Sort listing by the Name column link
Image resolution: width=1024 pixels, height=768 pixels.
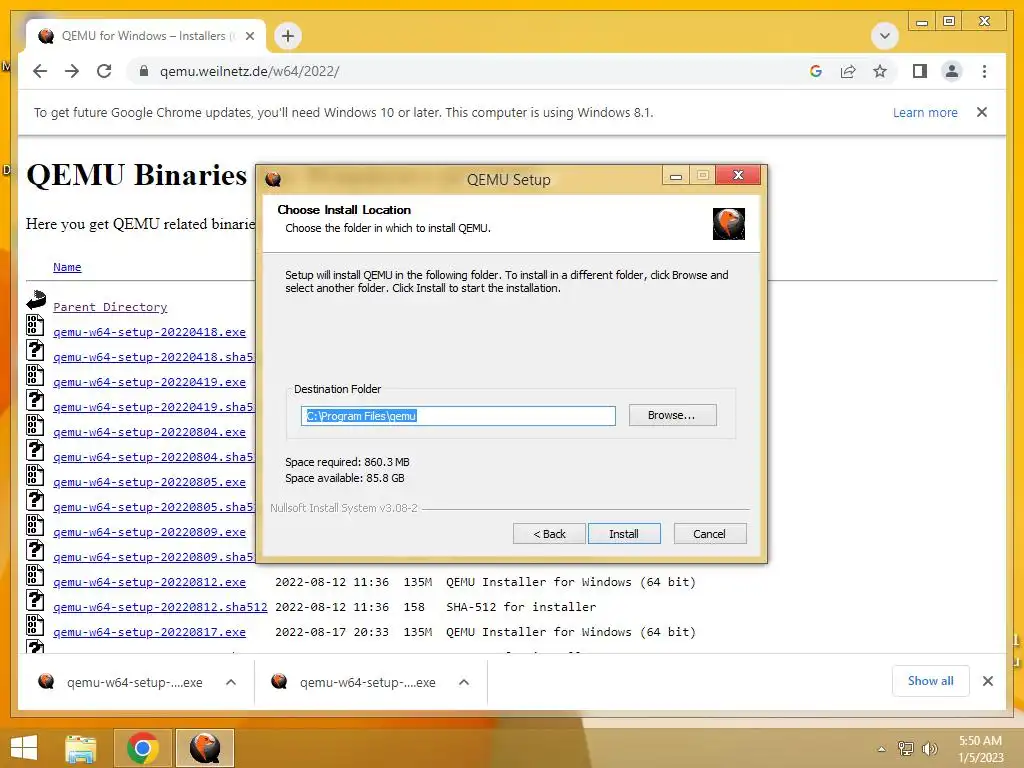[67, 267]
